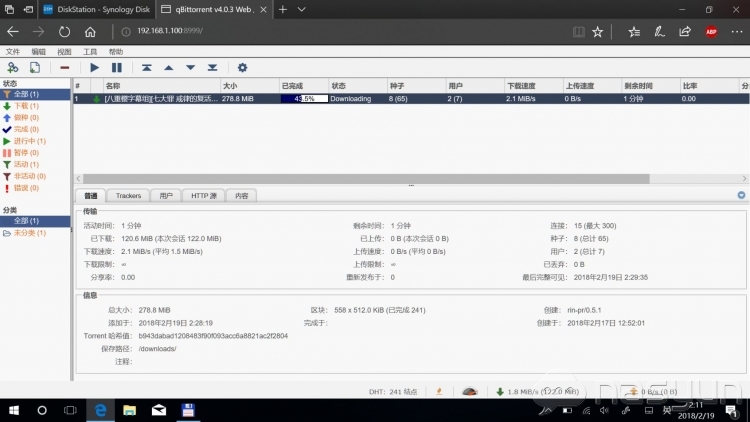This screenshot has width=750, height=422.
Task: Switch to the 内容 tab
Action: [x=242, y=196]
